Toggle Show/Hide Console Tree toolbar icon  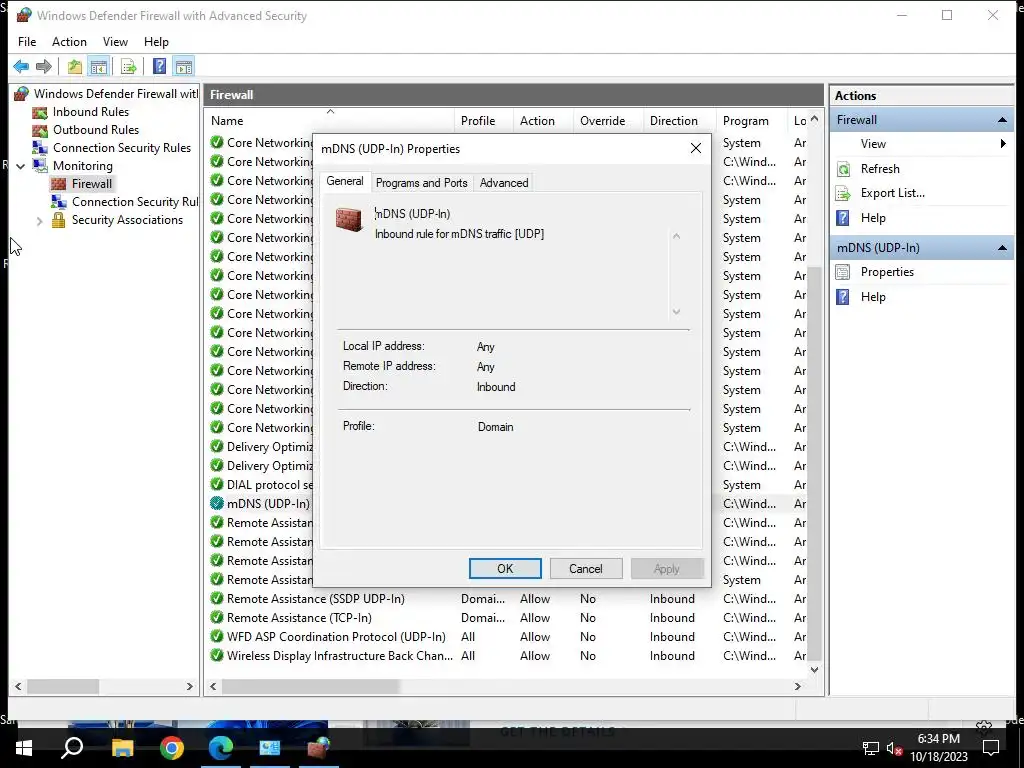(x=99, y=66)
